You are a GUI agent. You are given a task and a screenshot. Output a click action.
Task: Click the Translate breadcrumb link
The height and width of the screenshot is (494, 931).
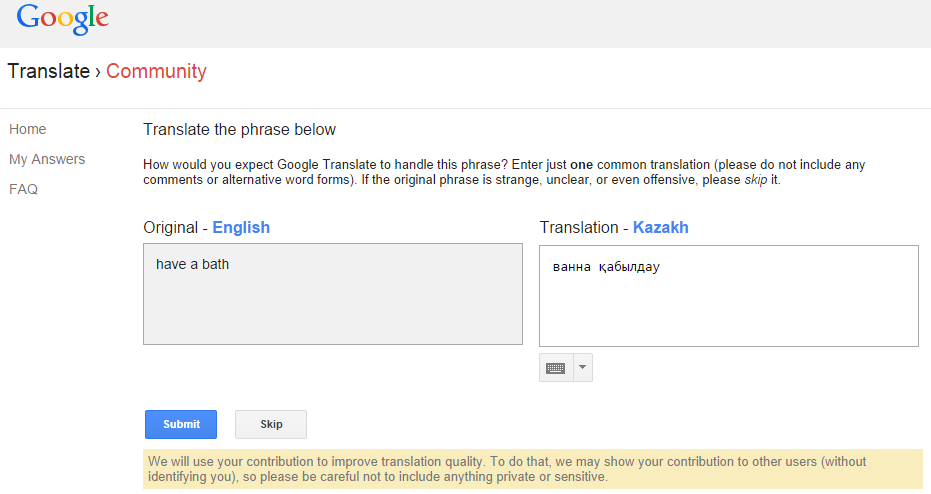(48, 72)
